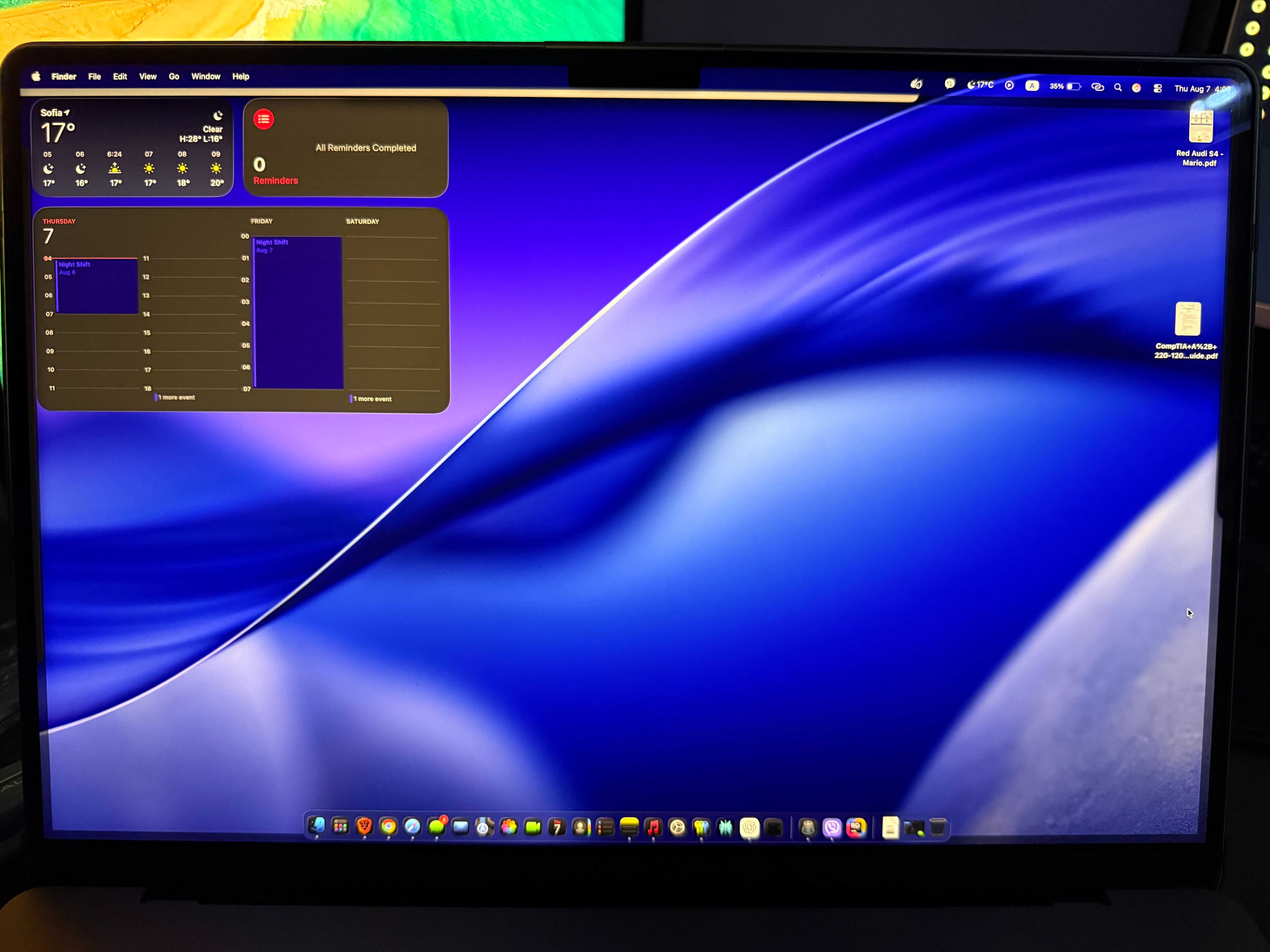Screen dimensions: 1270x952
Task: Click Thursday's 1 more event link
Action: (175, 397)
